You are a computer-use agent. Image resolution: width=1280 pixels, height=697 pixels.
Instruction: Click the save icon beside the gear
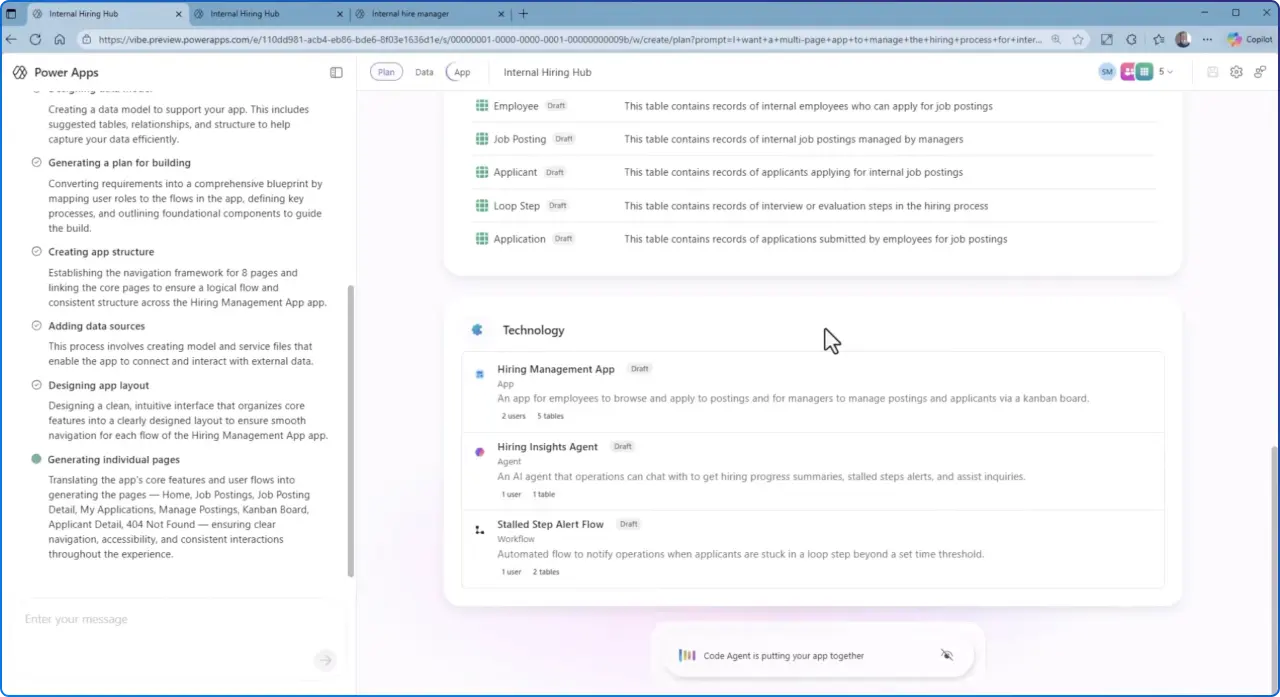pyautogui.click(x=1212, y=72)
